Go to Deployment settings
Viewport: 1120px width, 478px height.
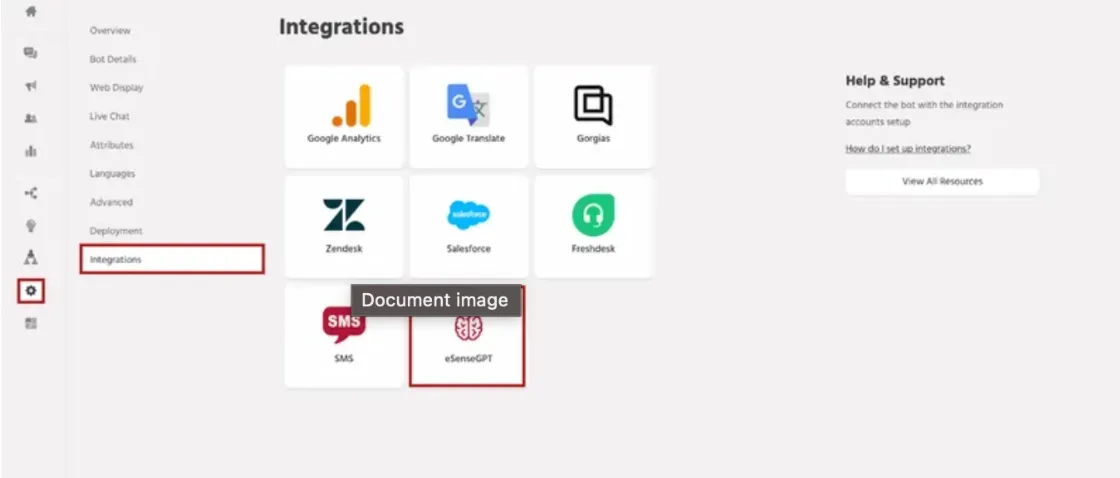tap(116, 231)
